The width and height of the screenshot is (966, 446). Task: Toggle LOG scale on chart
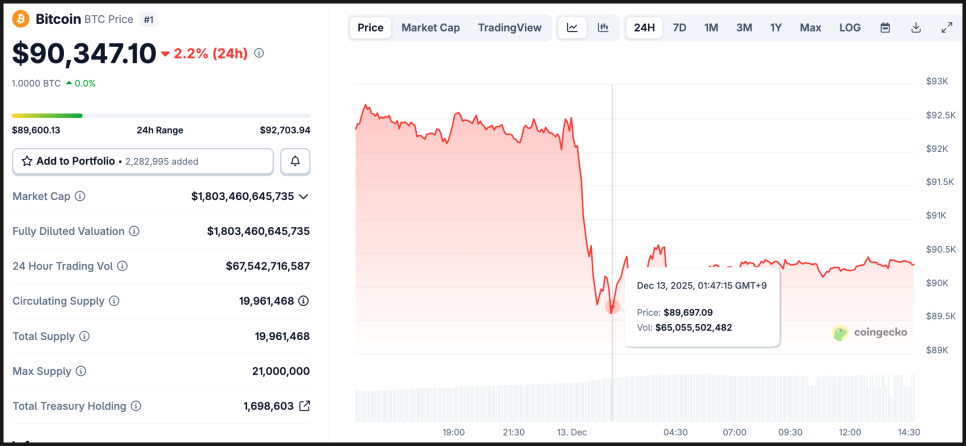point(850,28)
